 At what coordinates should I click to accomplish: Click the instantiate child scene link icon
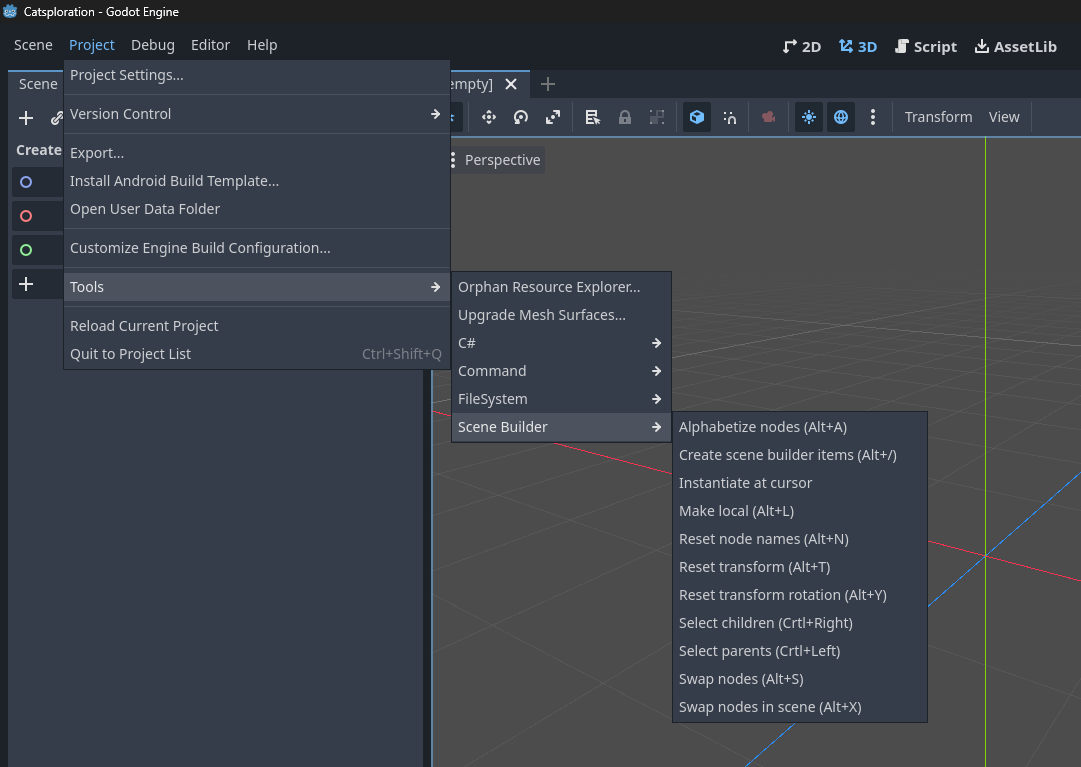coord(57,118)
